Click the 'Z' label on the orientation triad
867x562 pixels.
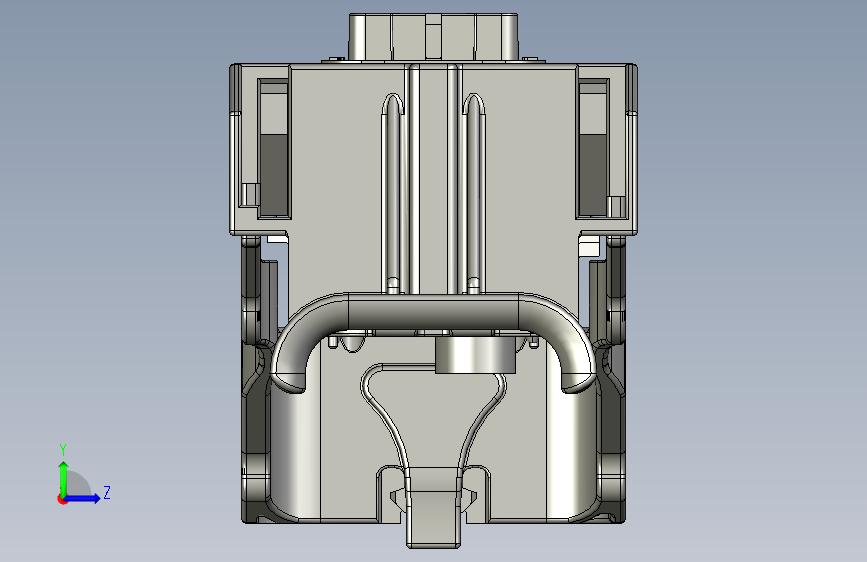pos(107,492)
